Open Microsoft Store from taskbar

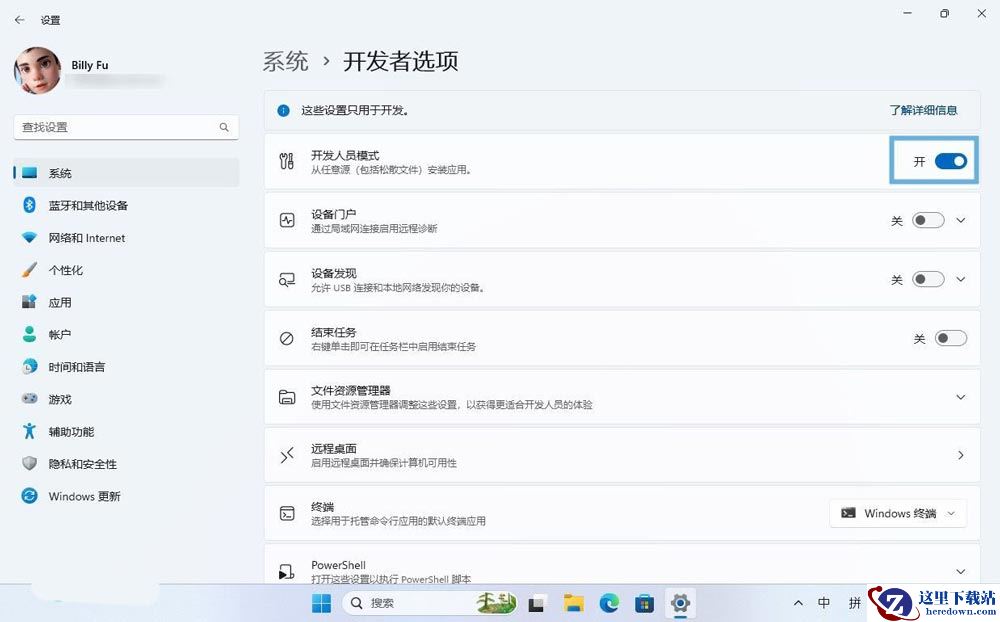click(644, 603)
